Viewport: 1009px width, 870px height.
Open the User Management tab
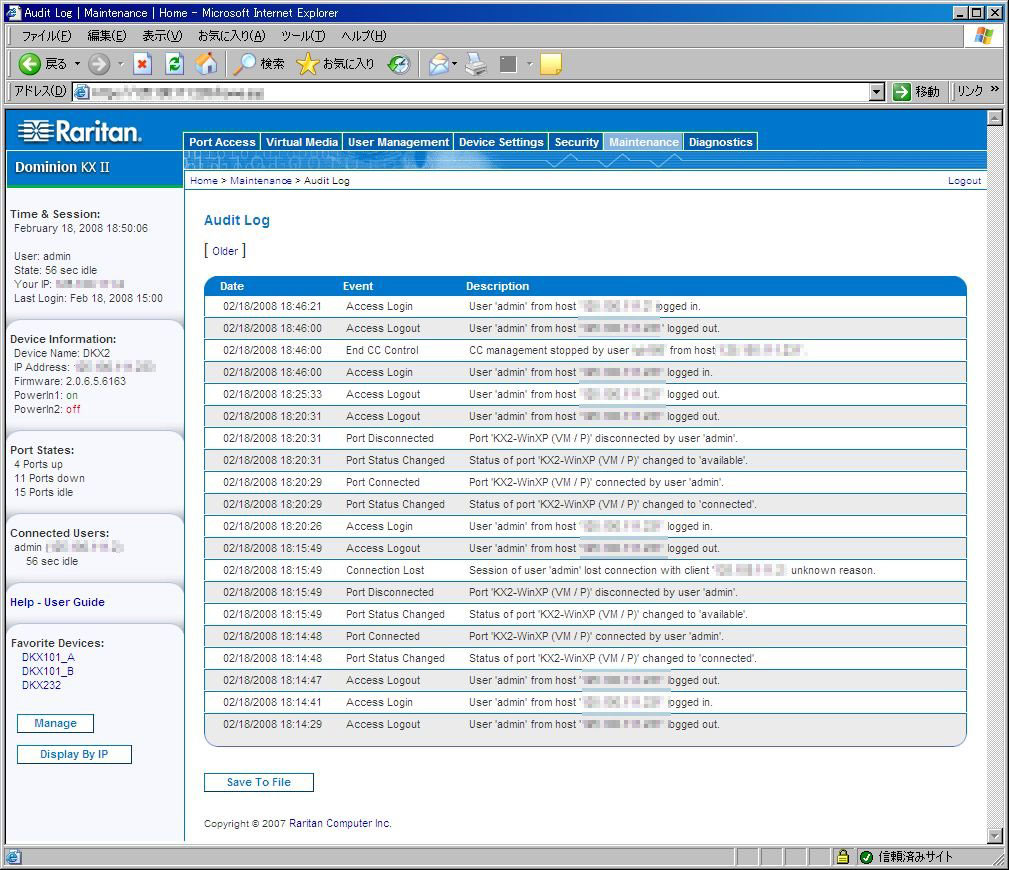(398, 142)
